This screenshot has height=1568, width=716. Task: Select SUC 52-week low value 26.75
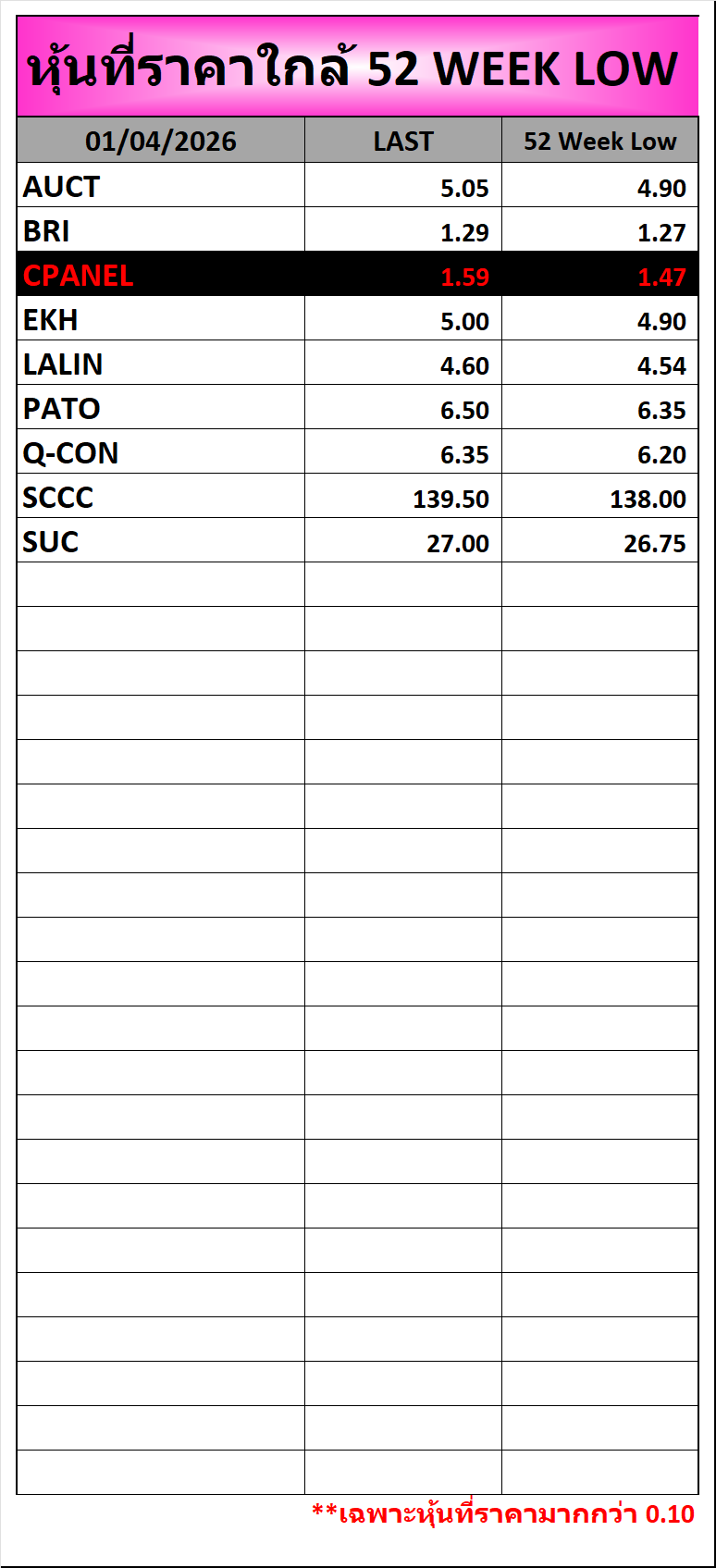654,543
